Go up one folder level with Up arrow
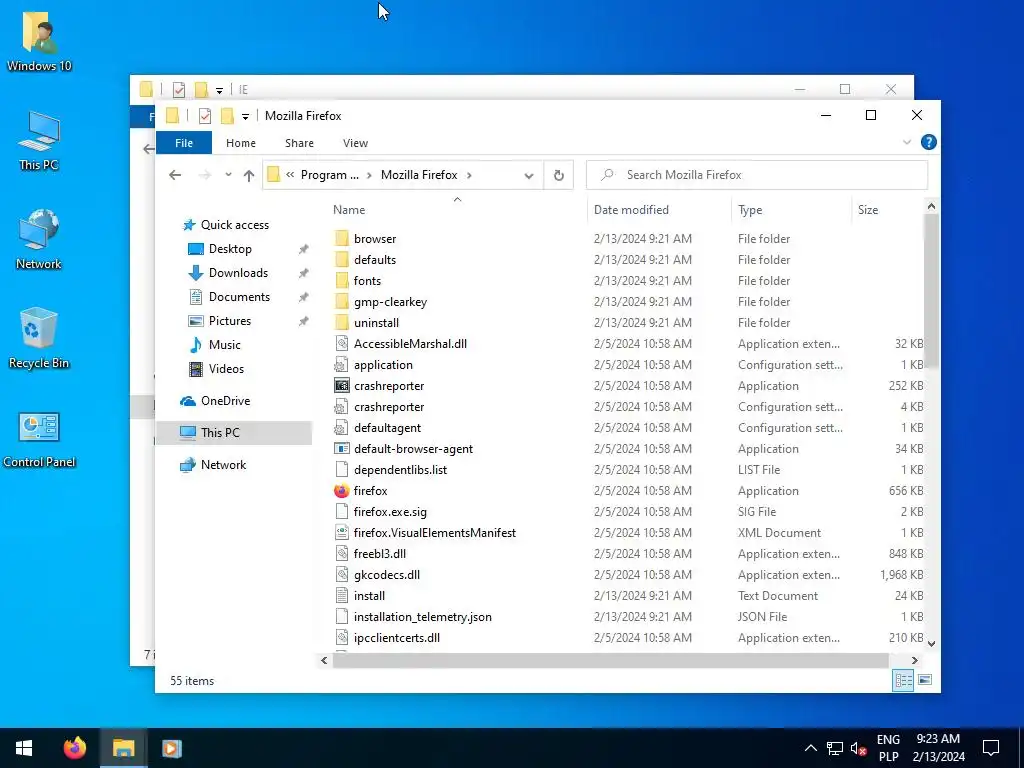1024x768 pixels. click(x=249, y=175)
